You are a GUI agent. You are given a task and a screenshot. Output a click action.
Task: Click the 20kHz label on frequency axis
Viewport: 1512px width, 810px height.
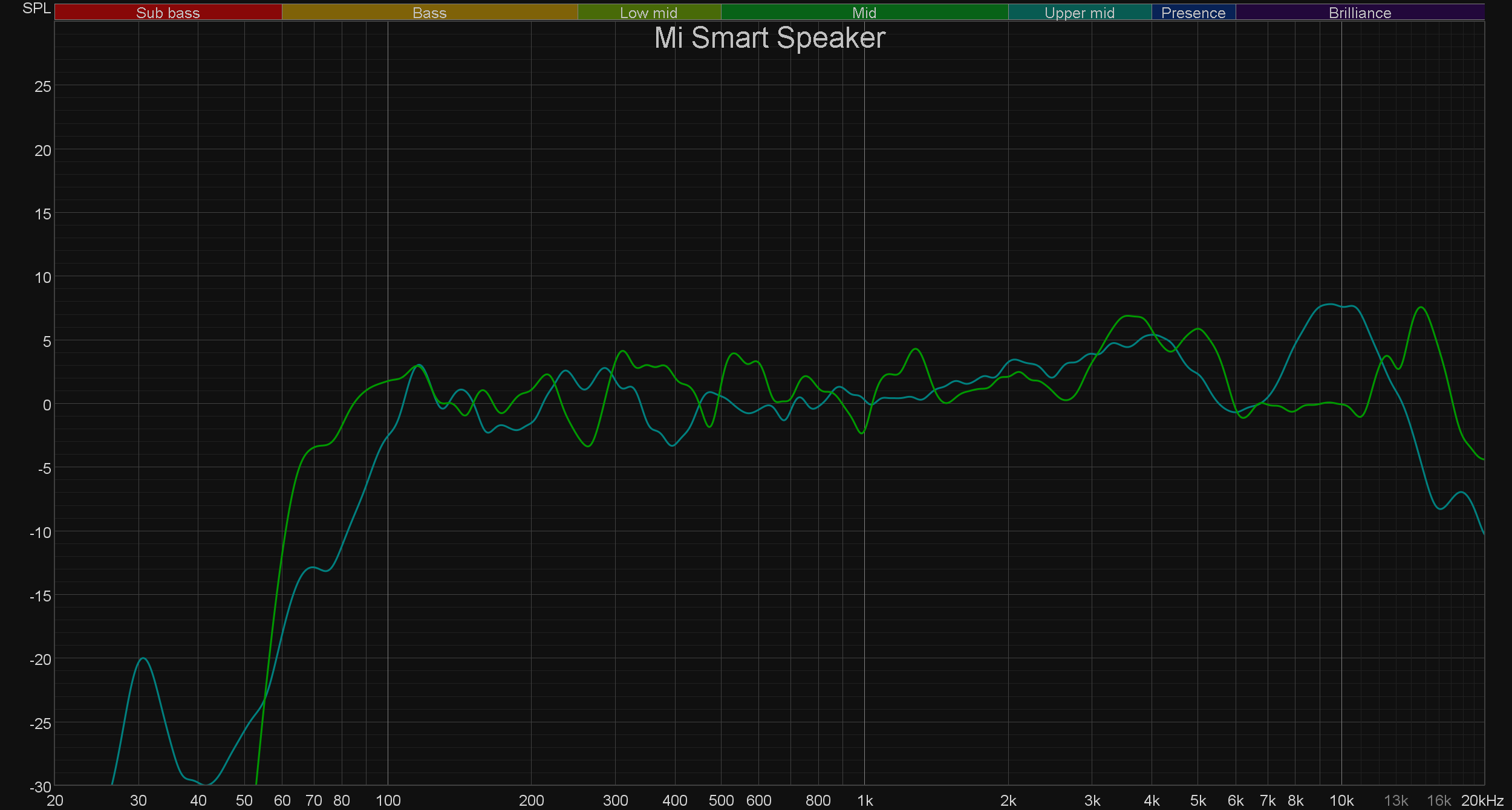pos(1482,800)
